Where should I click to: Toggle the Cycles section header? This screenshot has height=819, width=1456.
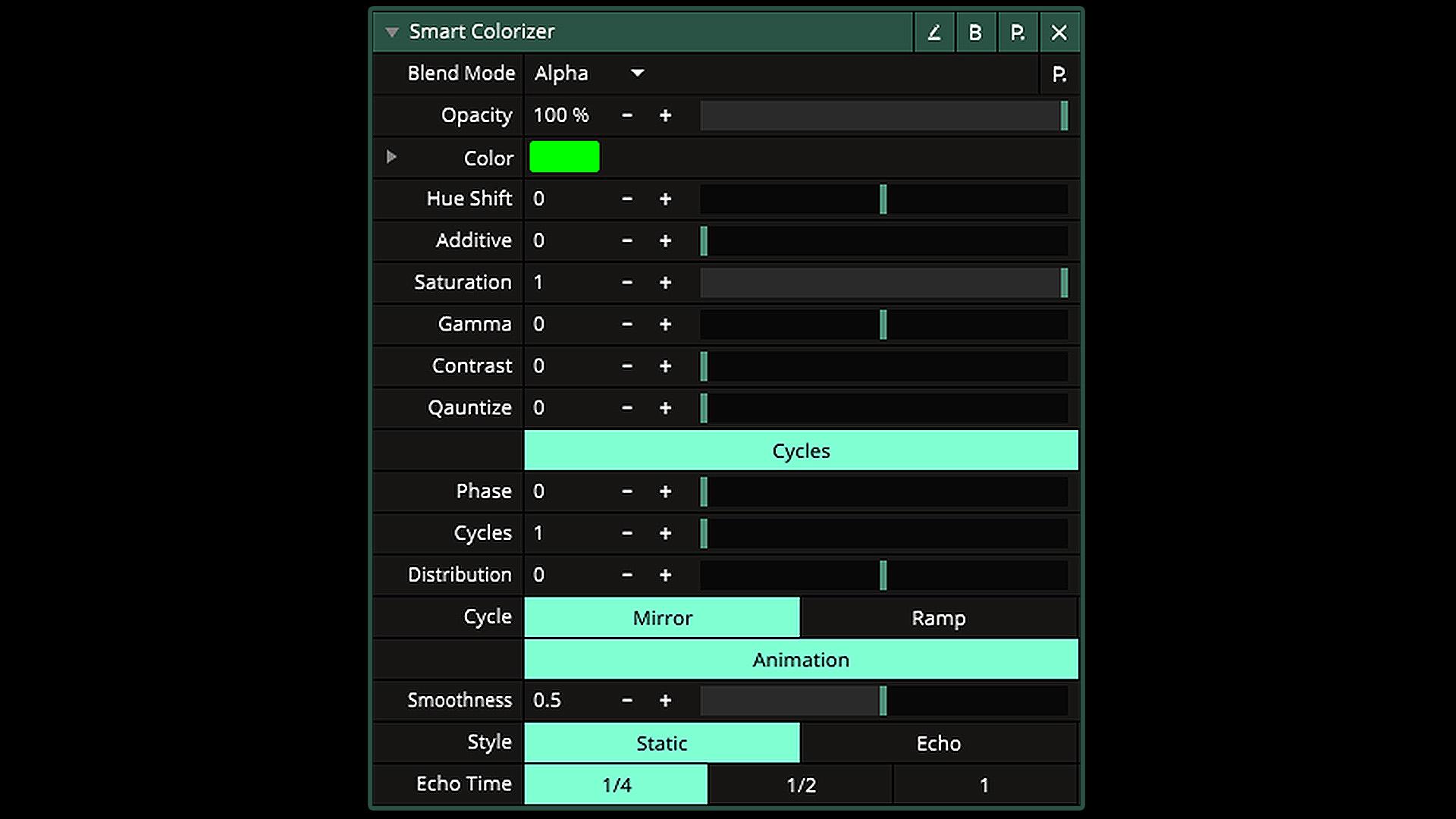[x=801, y=450]
